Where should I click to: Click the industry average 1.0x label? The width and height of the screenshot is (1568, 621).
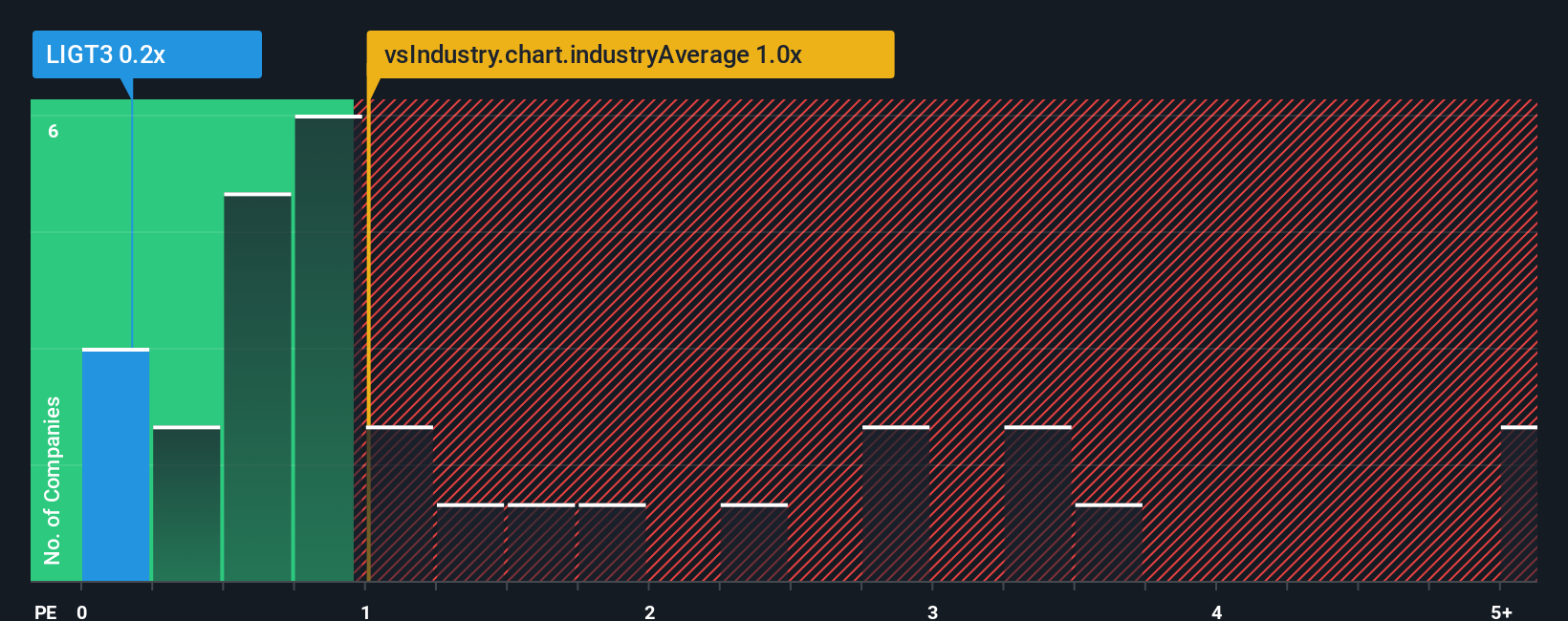(630, 54)
